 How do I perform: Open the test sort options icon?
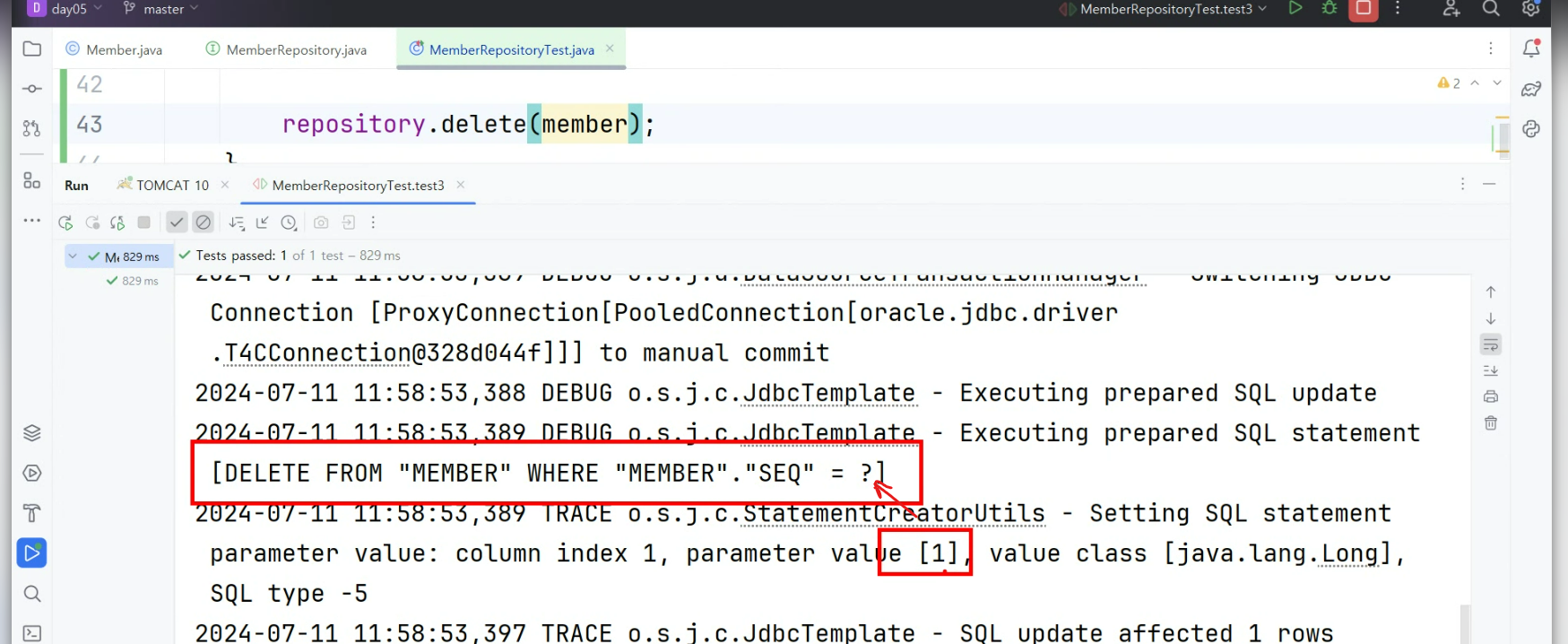point(237,222)
